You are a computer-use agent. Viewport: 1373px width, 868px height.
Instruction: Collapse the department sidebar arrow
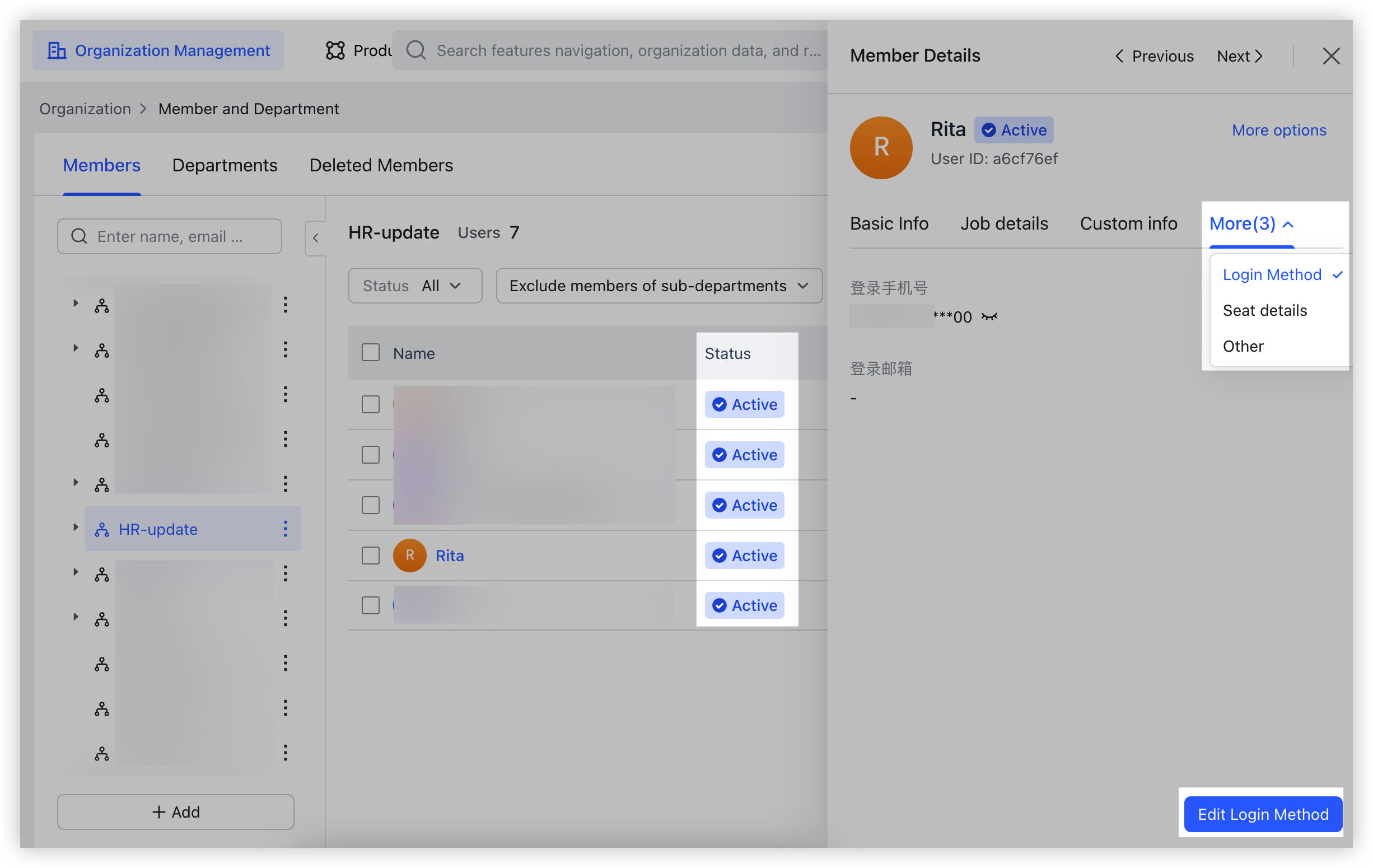[x=315, y=238]
